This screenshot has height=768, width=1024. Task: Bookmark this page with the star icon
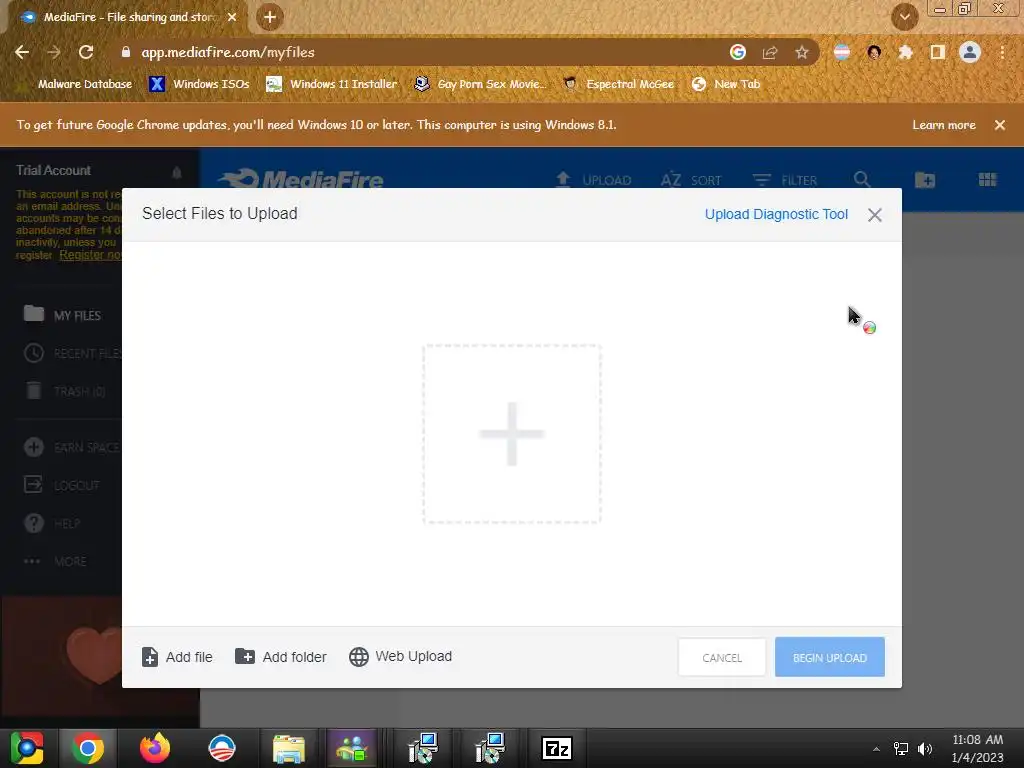point(802,52)
